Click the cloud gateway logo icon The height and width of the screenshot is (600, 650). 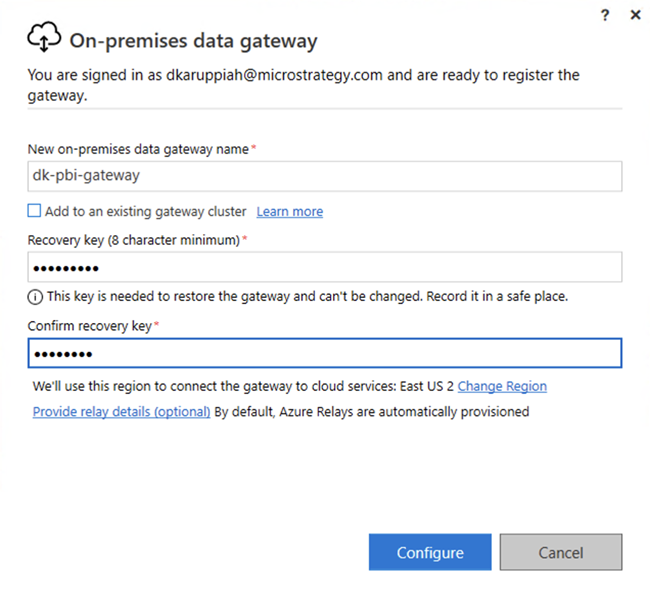coord(44,39)
